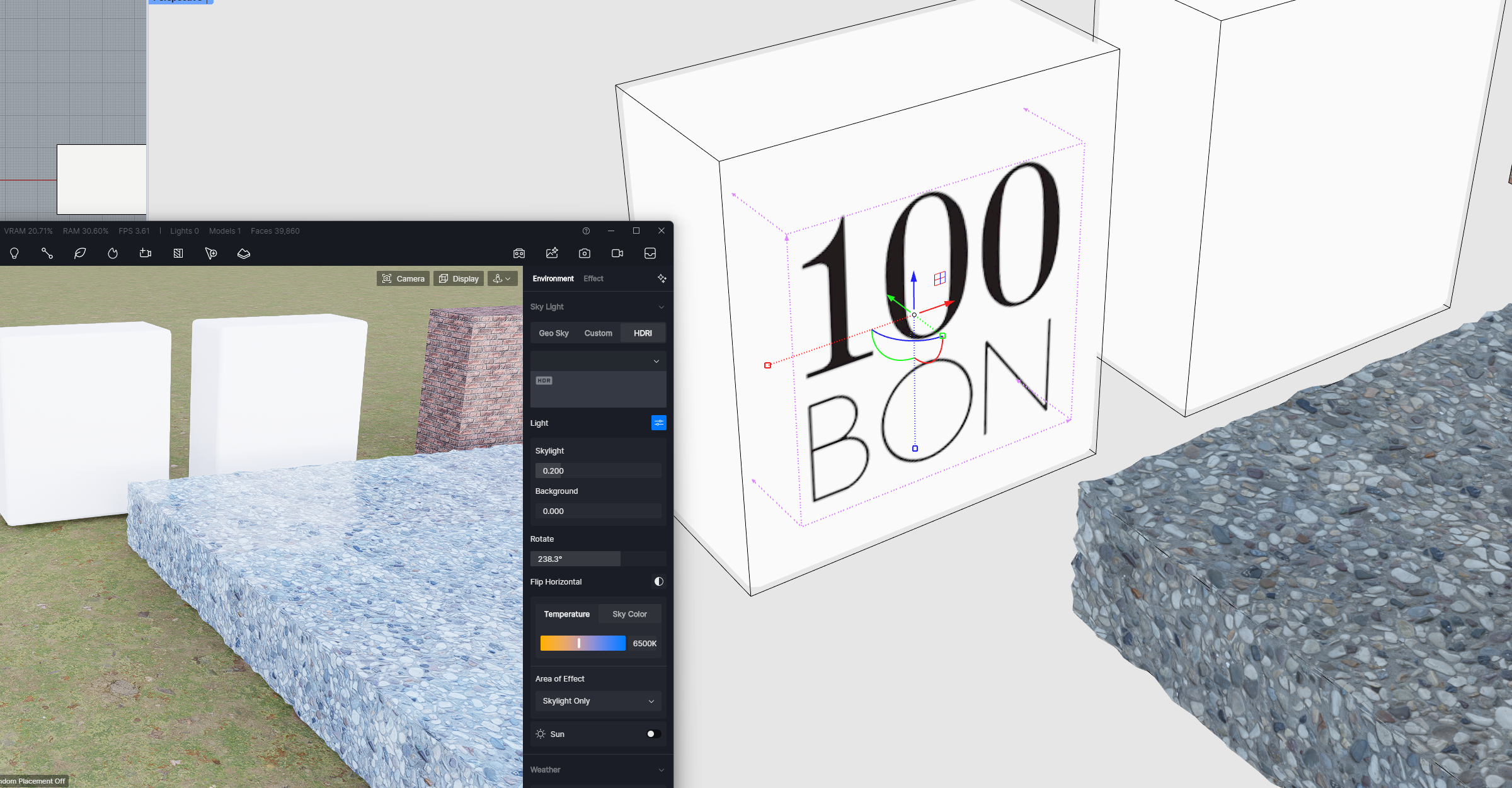Click the photo camera render icon
This screenshot has height=788, width=1512.
tap(585, 253)
